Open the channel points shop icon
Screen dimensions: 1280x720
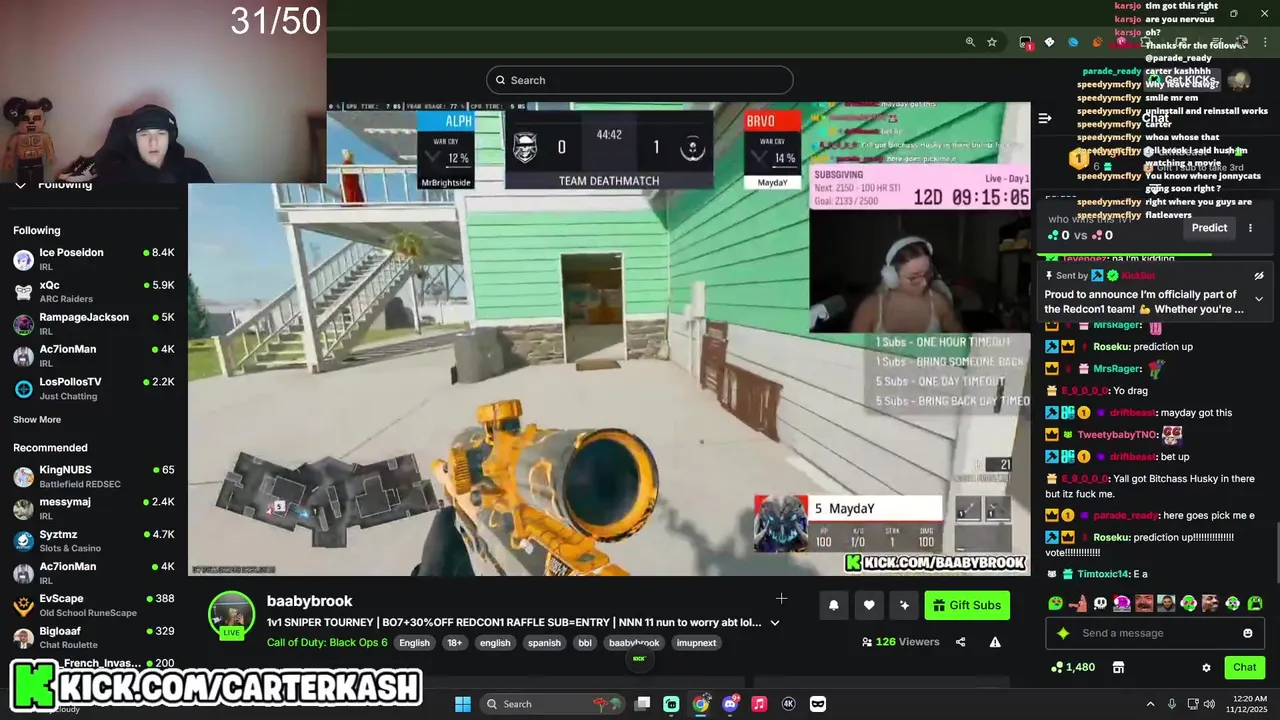click(1118, 667)
